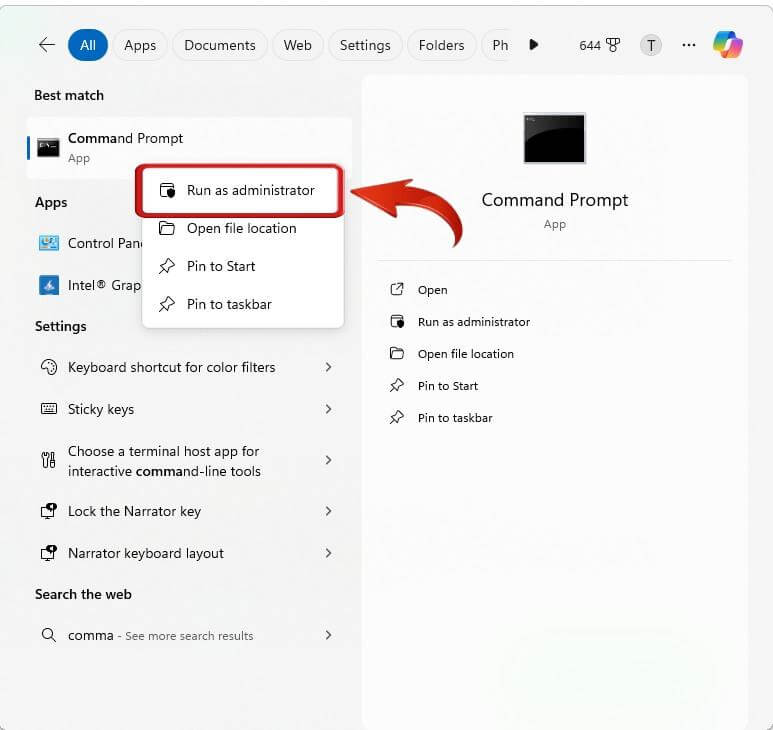This screenshot has width=773, height=730.
Task: Open the T user account avatar
Action: (651, 45)
